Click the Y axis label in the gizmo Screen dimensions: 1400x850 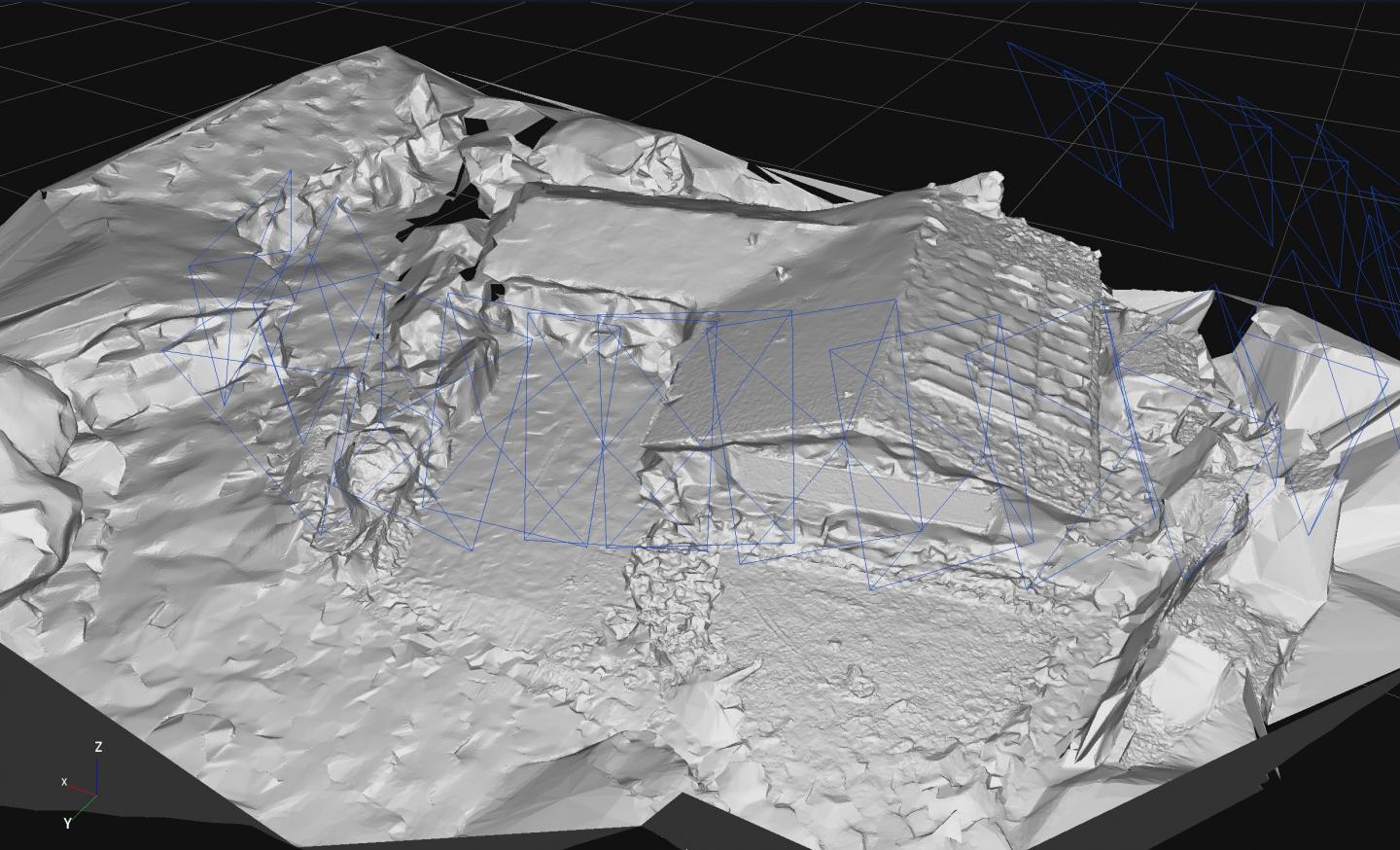(x=67, y=823)
